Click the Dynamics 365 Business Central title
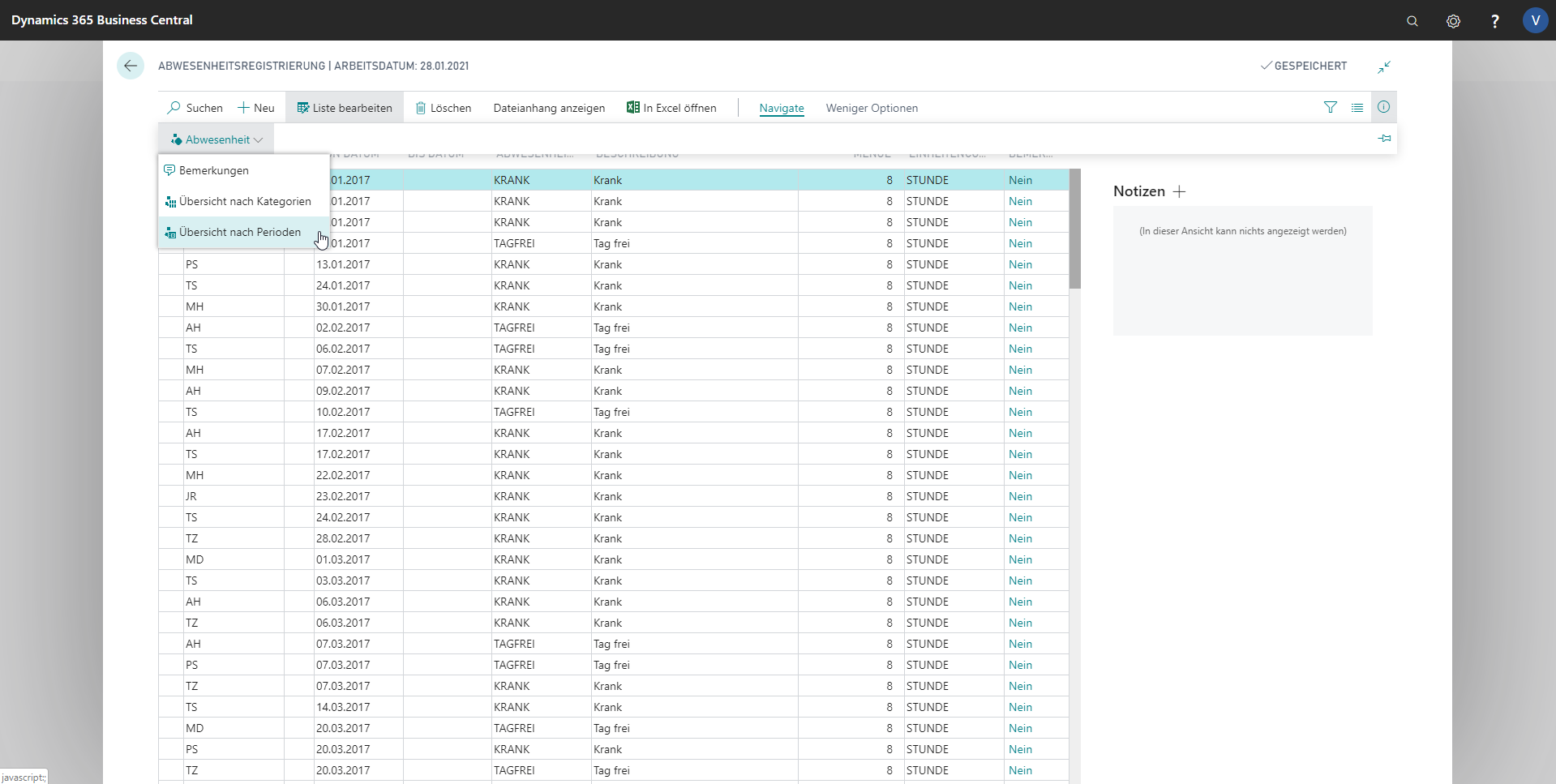 pyautogui.click(x=102, y=20)
